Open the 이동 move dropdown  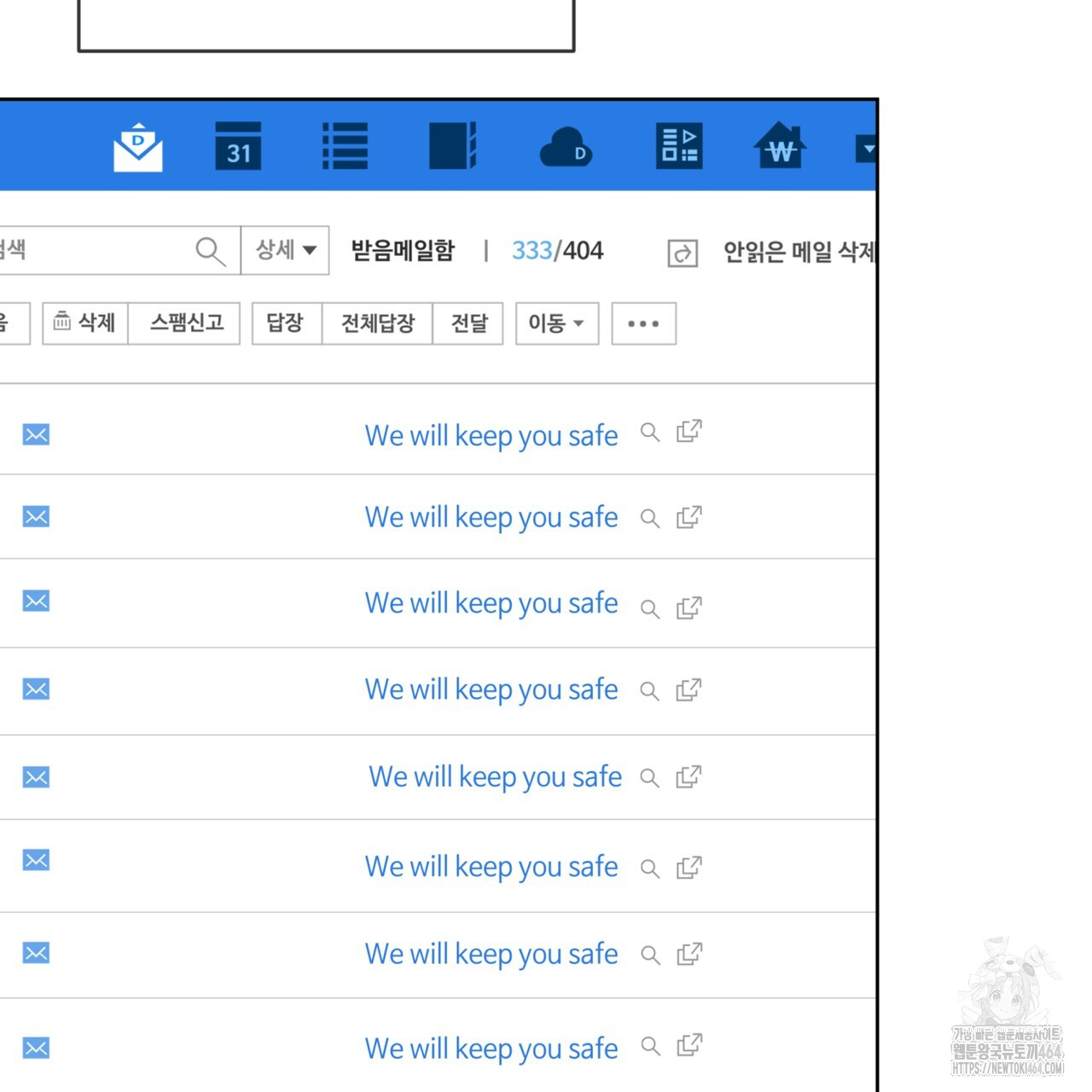tap(555, 323)
